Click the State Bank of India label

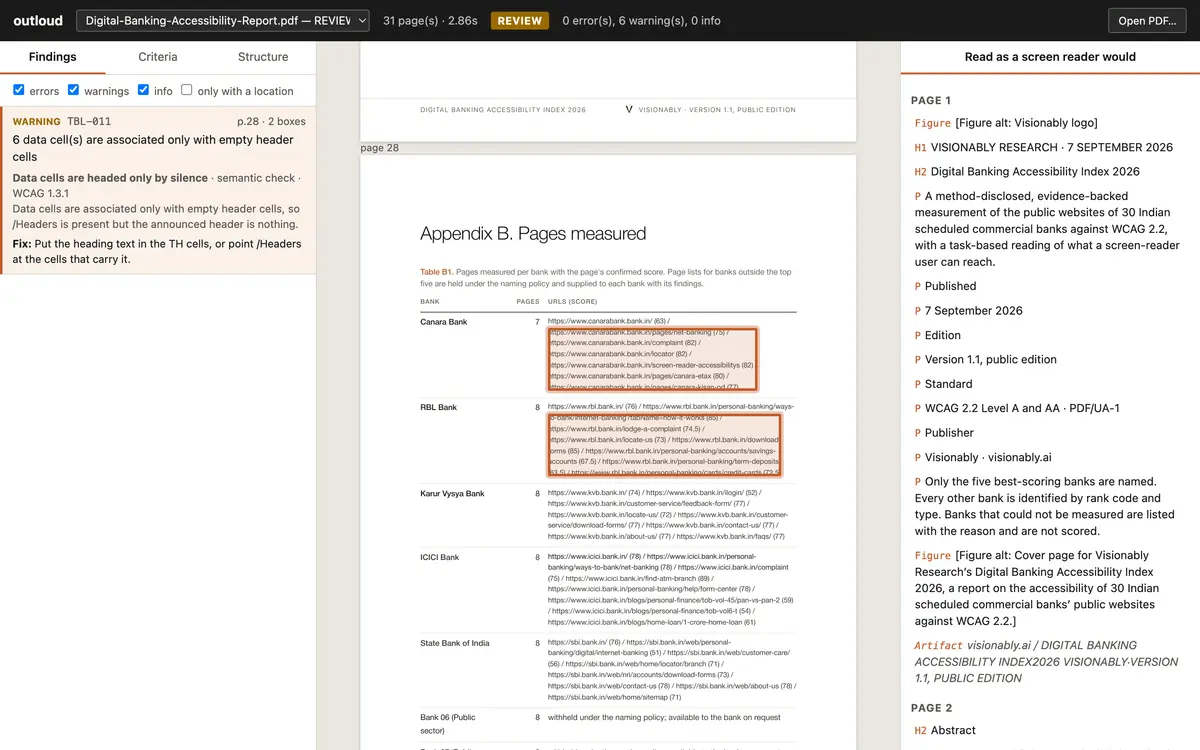(455, 643)
